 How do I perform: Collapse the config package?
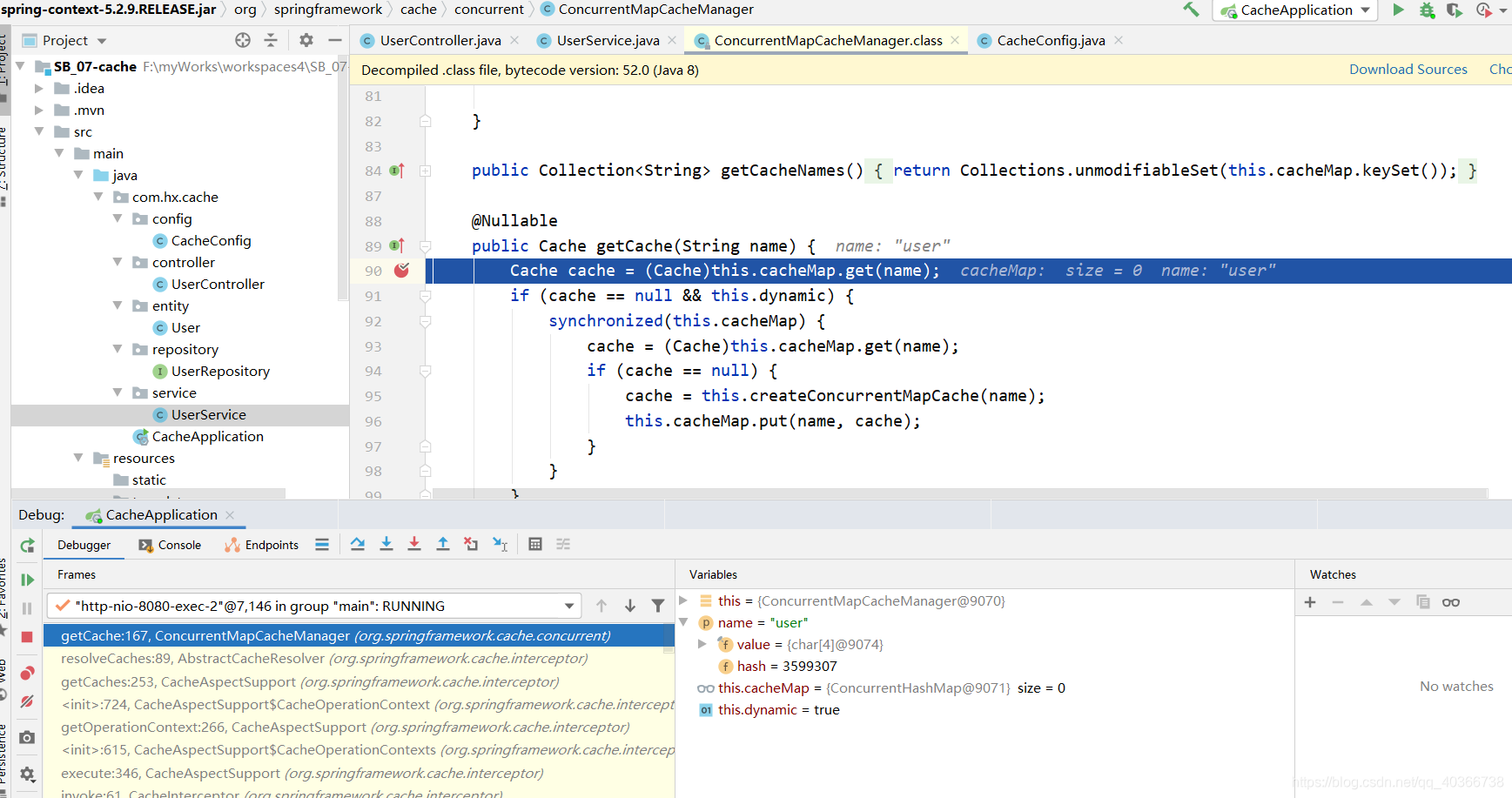(x=118, y=218)
